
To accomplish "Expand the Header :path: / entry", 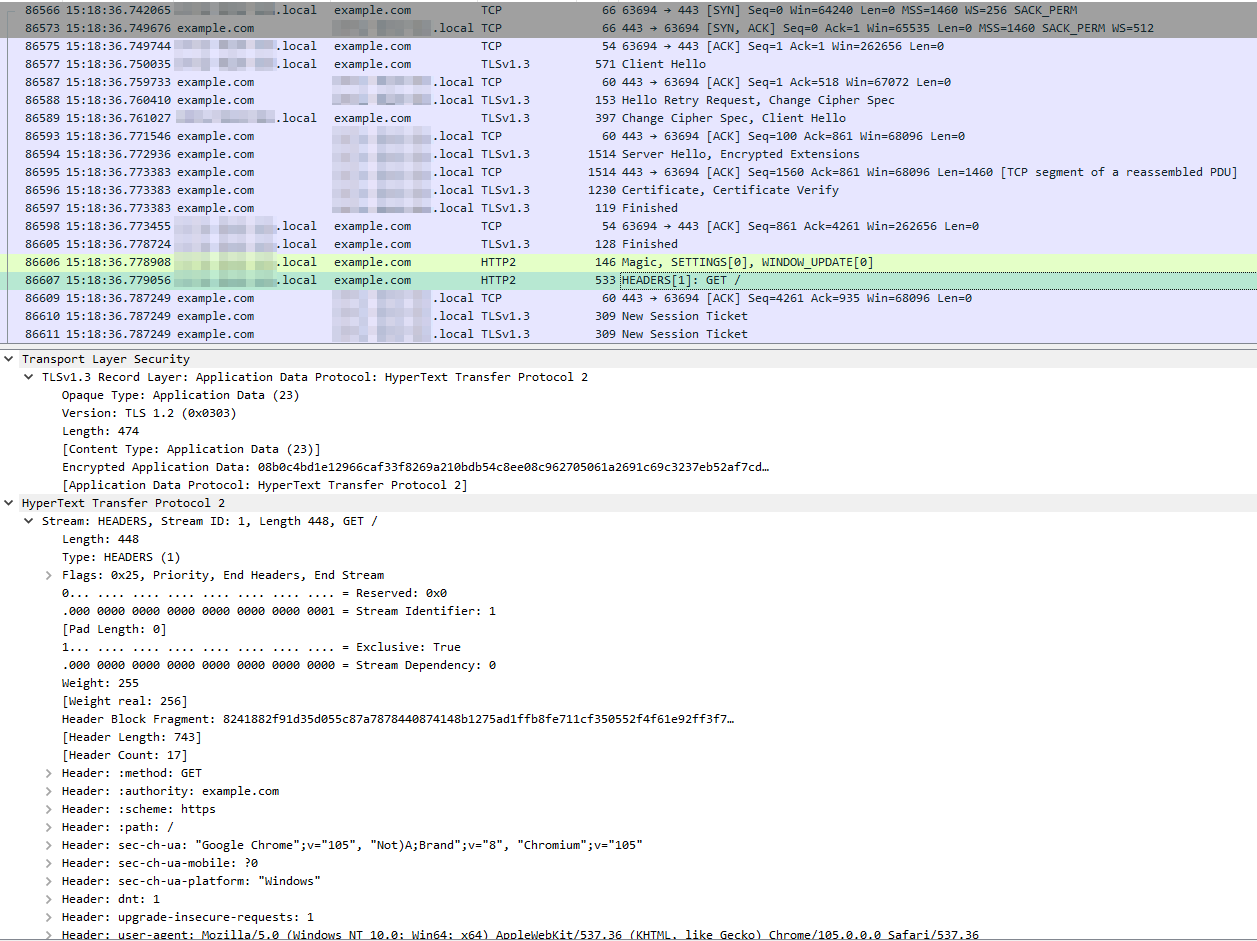I will (x=47, y=826).
